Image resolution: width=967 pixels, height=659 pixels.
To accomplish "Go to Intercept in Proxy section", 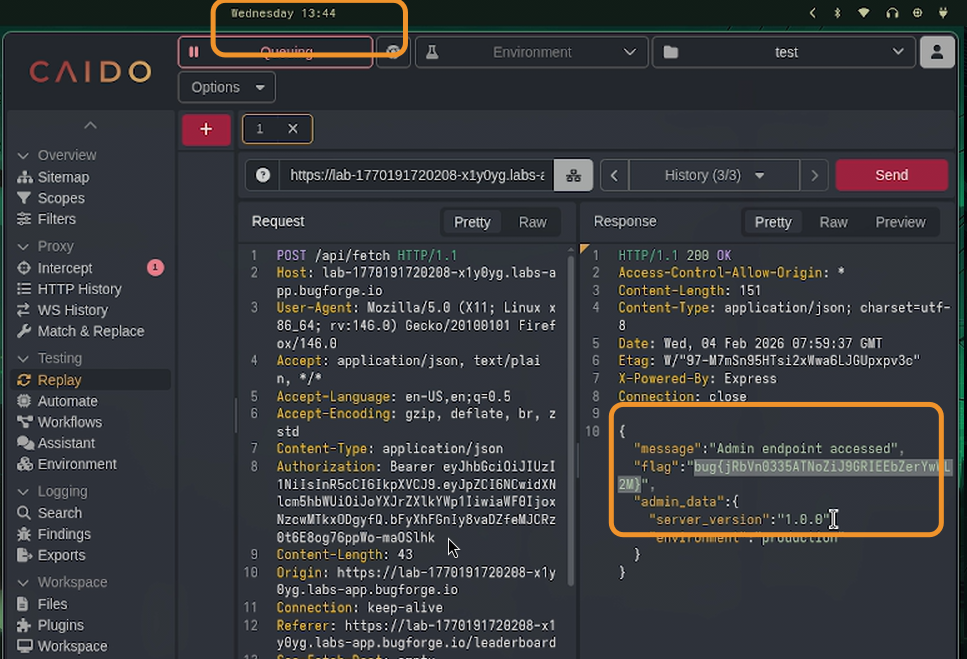I will tap(64, 268).
